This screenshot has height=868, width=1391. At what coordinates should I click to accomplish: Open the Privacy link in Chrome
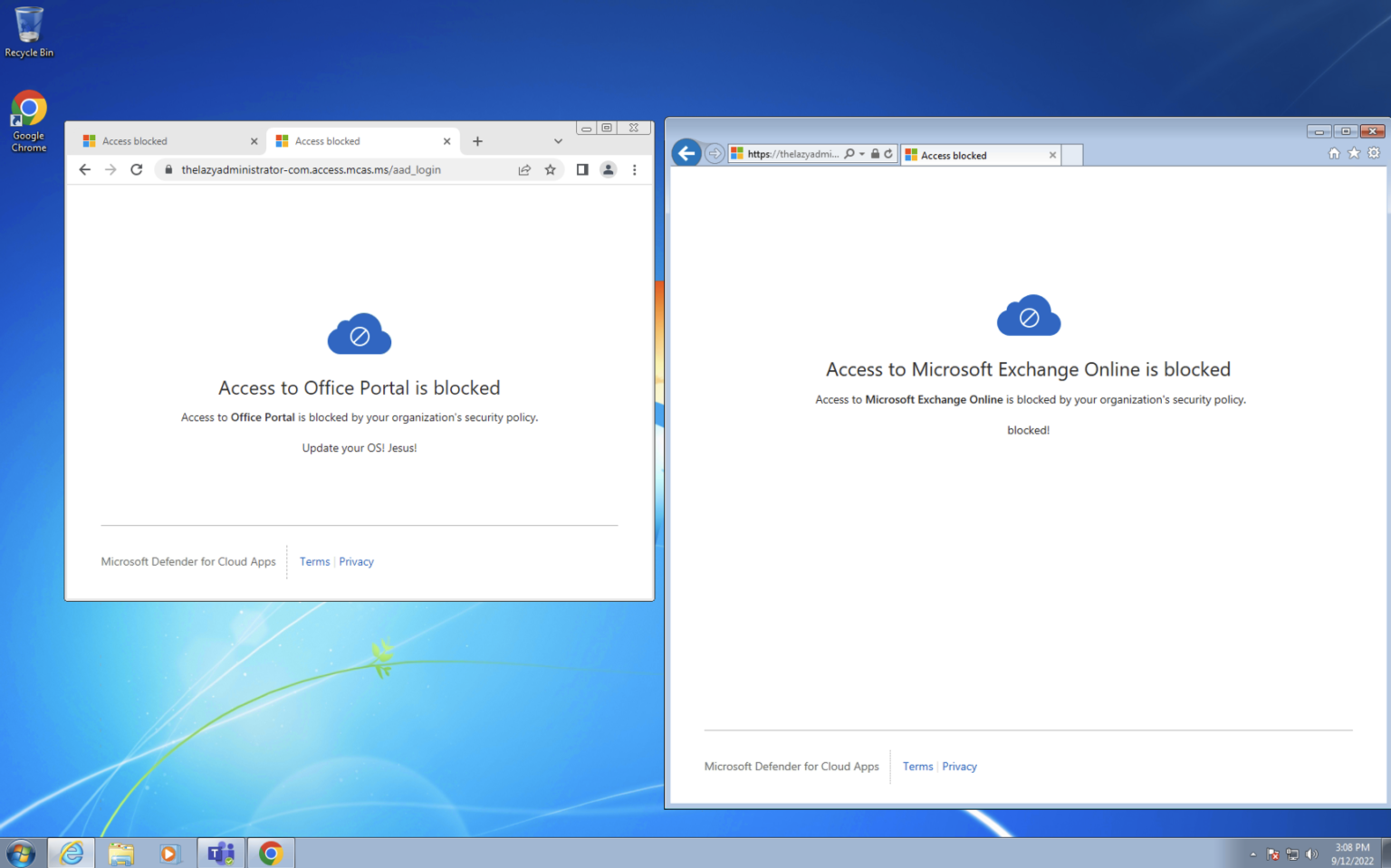click(x=356, y=562)
